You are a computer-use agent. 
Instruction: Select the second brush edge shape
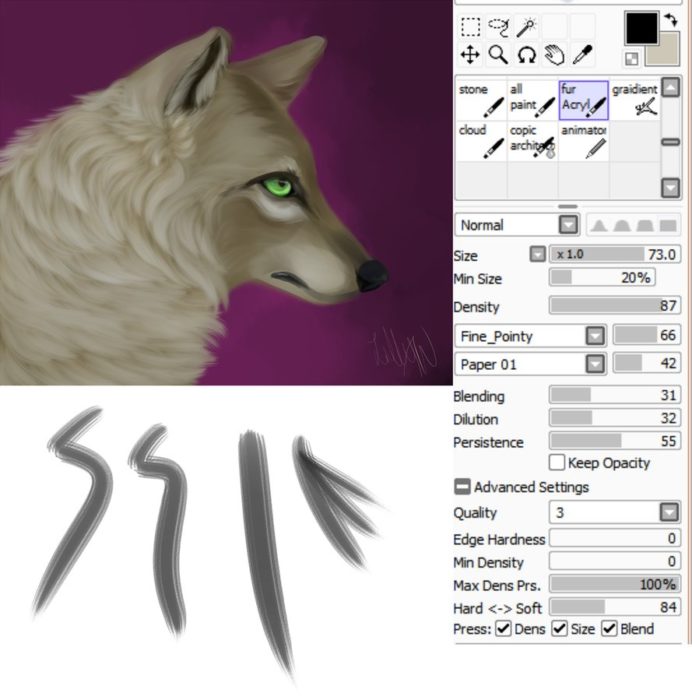click(622, 225)
